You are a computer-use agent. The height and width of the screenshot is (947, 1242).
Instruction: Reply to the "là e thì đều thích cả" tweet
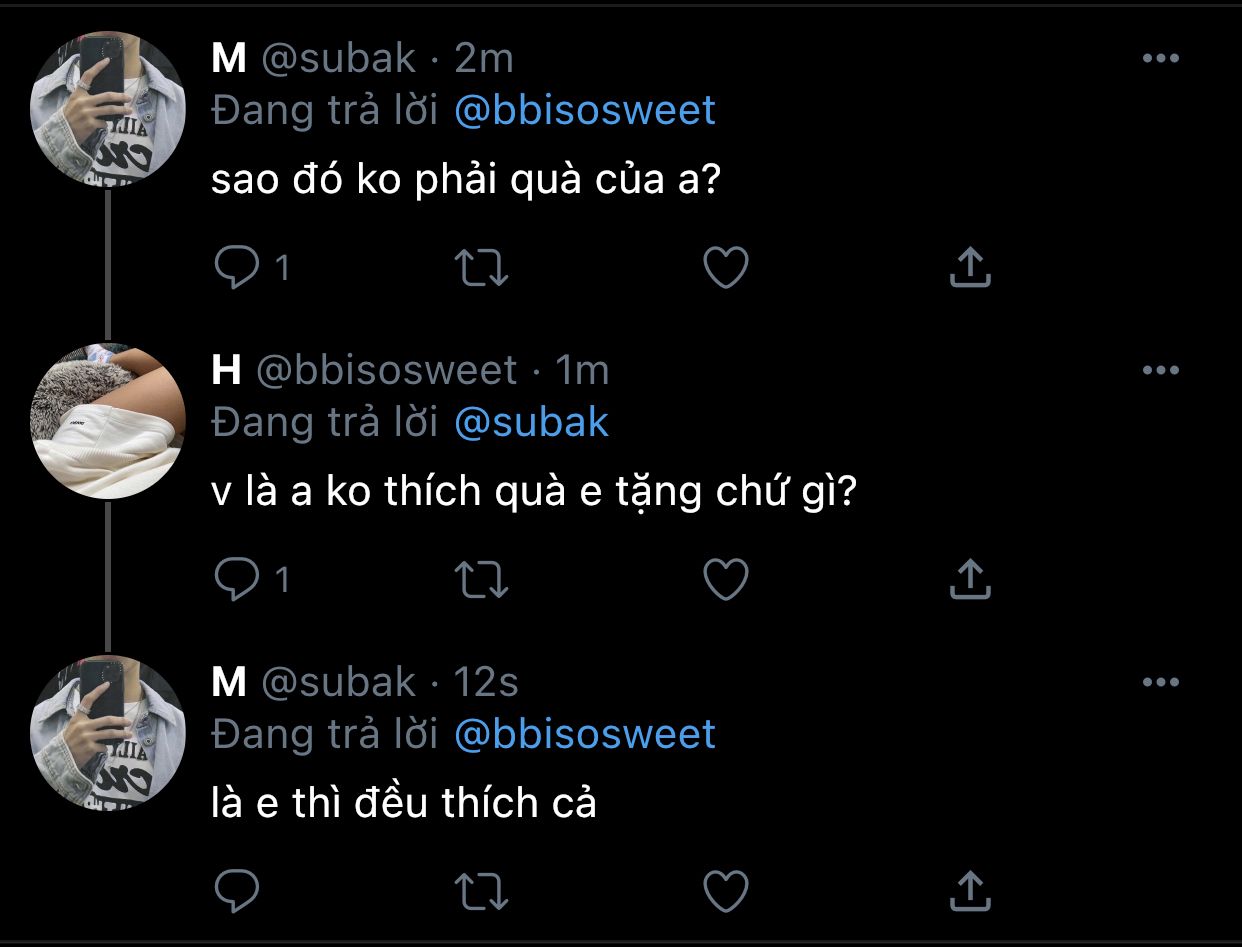238,891
